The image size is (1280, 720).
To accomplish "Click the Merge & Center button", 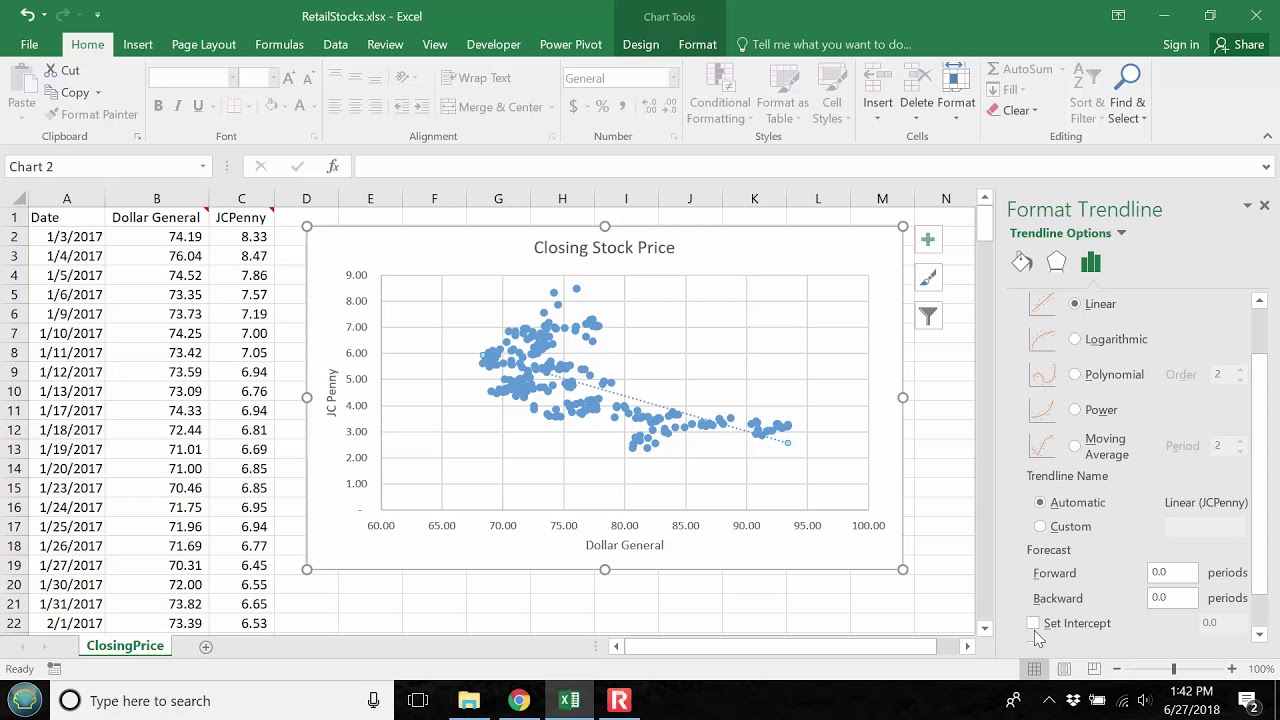I will coord(492,107).
